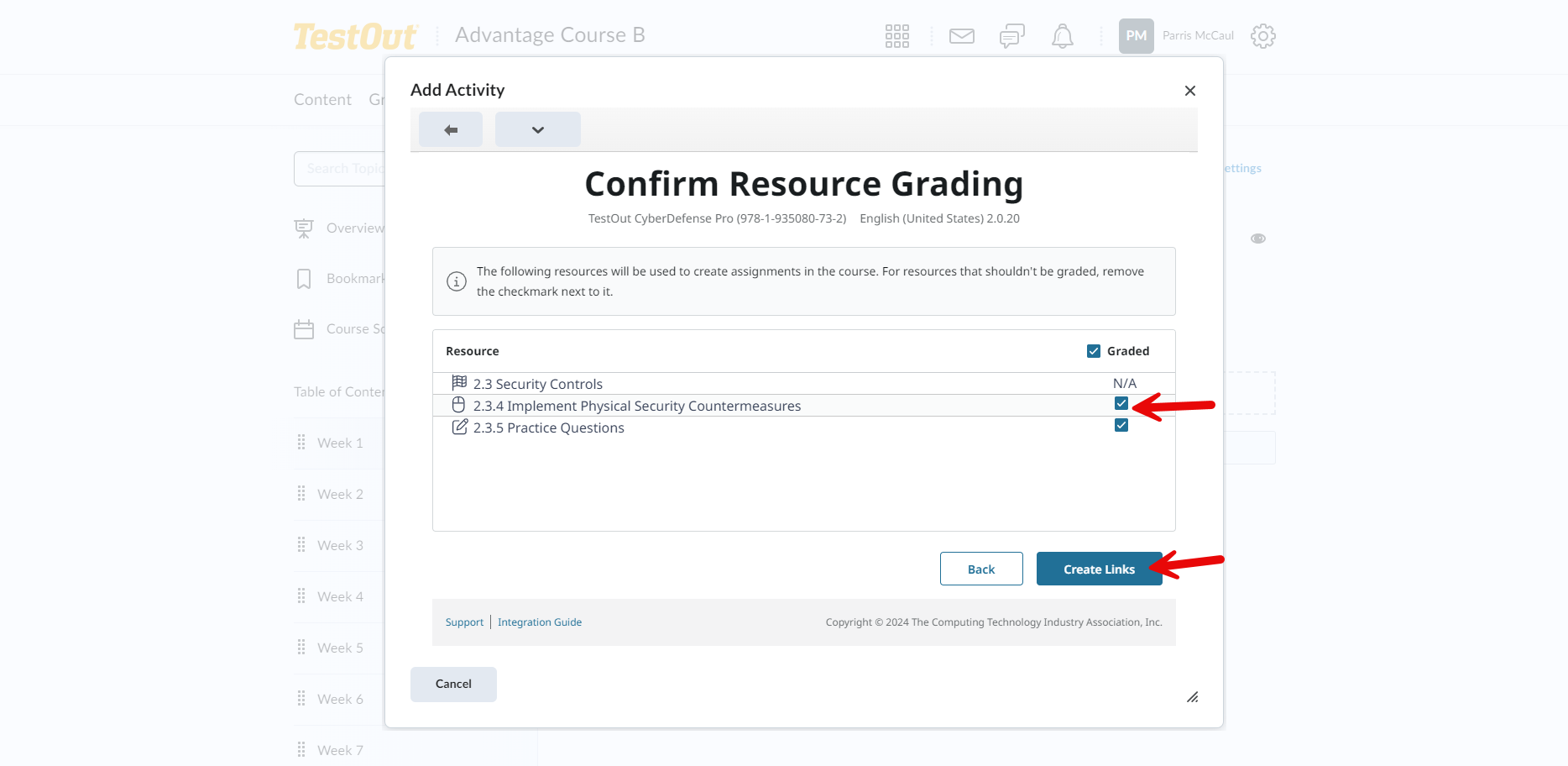This screenshot has width=1568, height=766.
Task: Open the Integration Guide link
Action: tap(540, 622)
